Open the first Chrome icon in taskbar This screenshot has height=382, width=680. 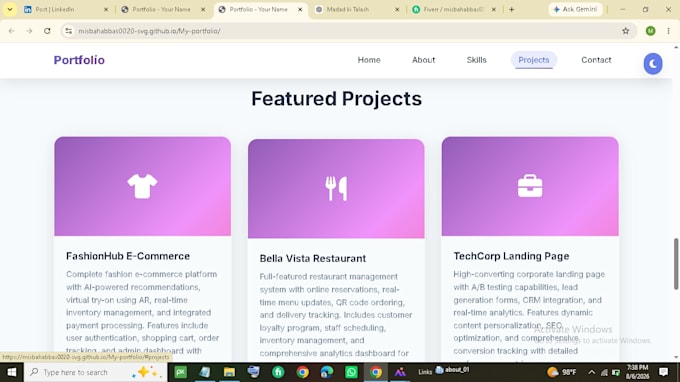tap(303, 372)
